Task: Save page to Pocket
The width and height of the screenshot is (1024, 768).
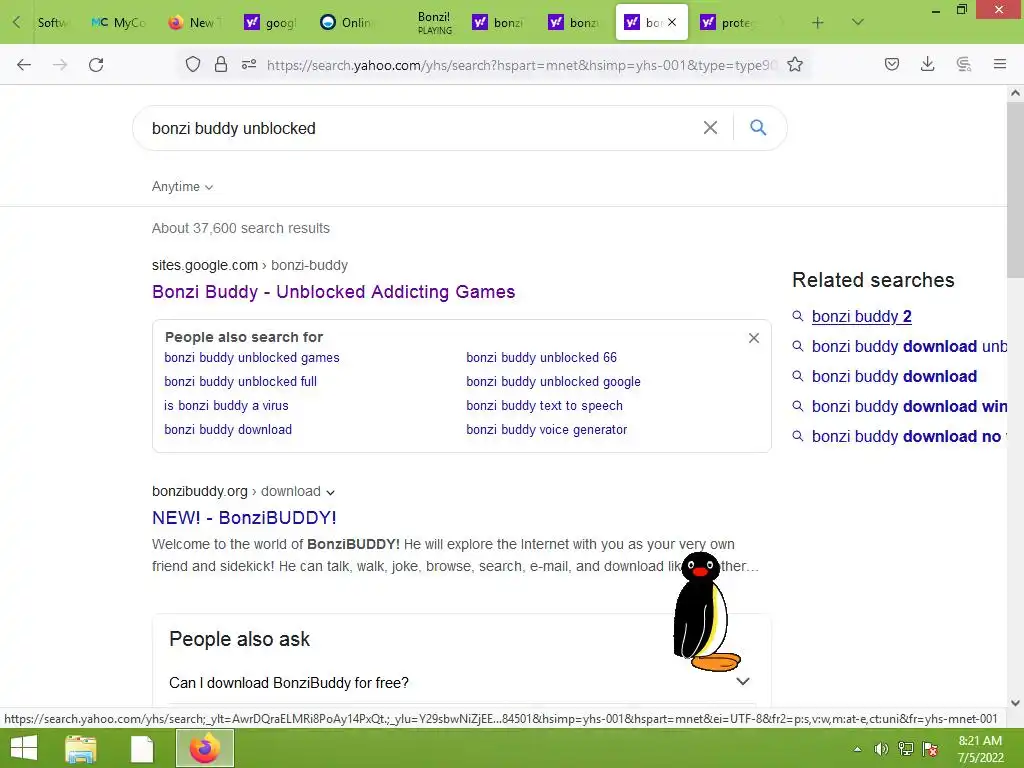Action: point(892,64)
